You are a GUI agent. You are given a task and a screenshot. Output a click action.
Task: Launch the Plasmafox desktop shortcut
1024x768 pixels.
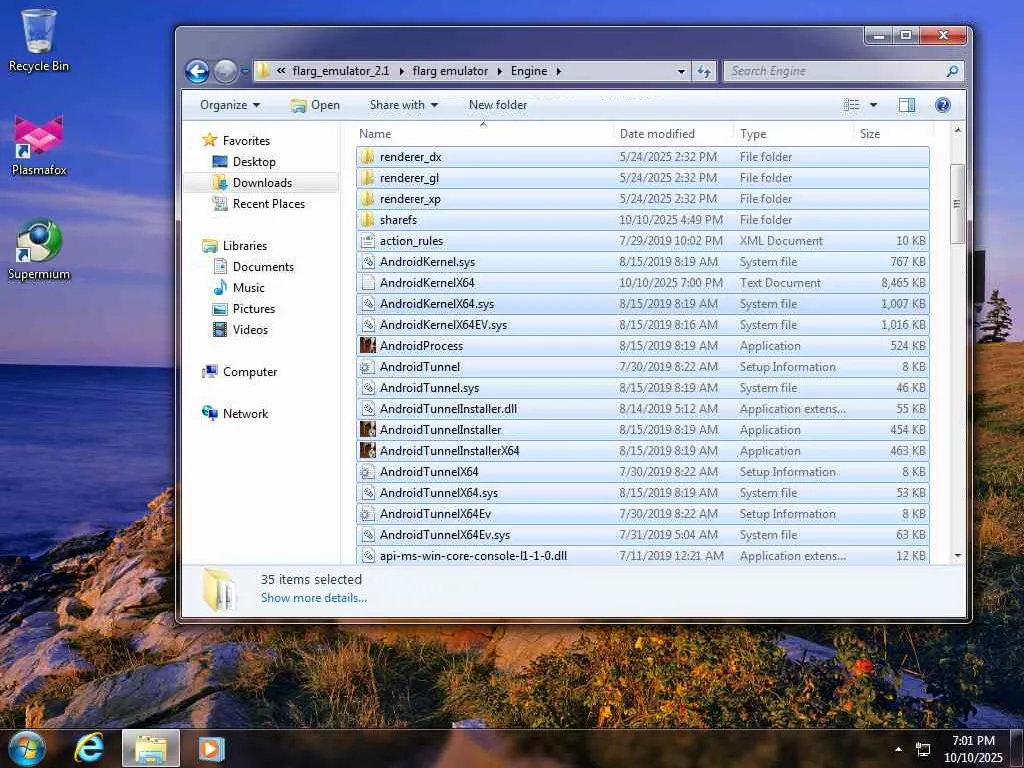[x=39, y=145]
